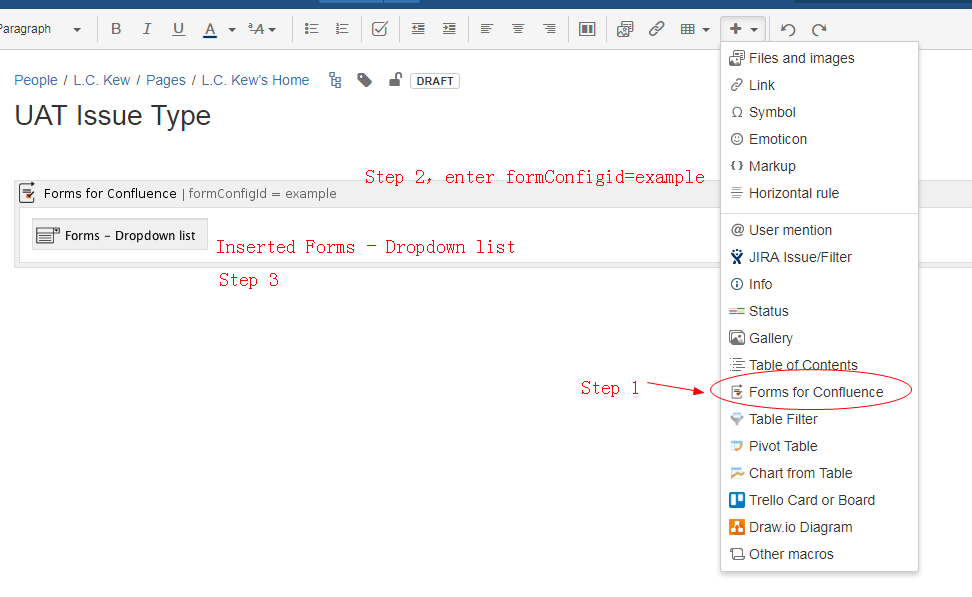Click the DRAFT status badge
This screenshot has width=972, height=597.
(x=435, y=81)
